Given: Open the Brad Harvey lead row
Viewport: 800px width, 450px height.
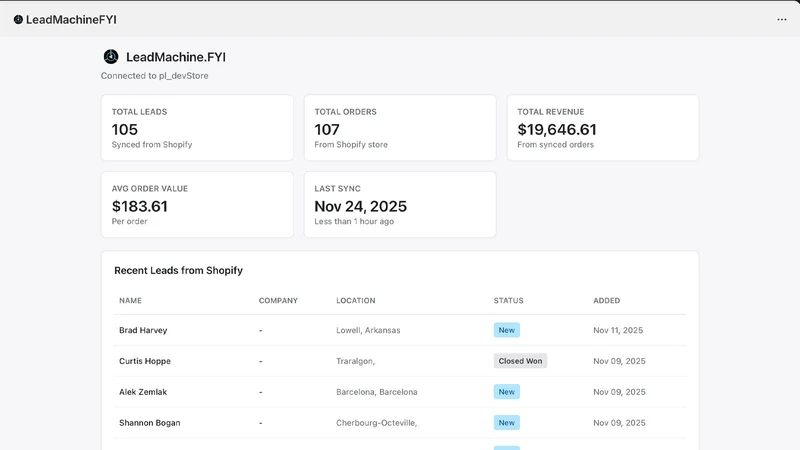Looking at the screenshot, I should (x=400, y=330).
